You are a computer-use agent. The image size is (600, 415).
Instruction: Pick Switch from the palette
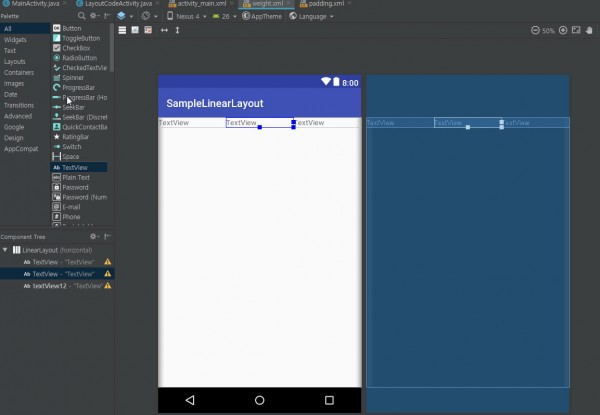click(x=80, y=147)
